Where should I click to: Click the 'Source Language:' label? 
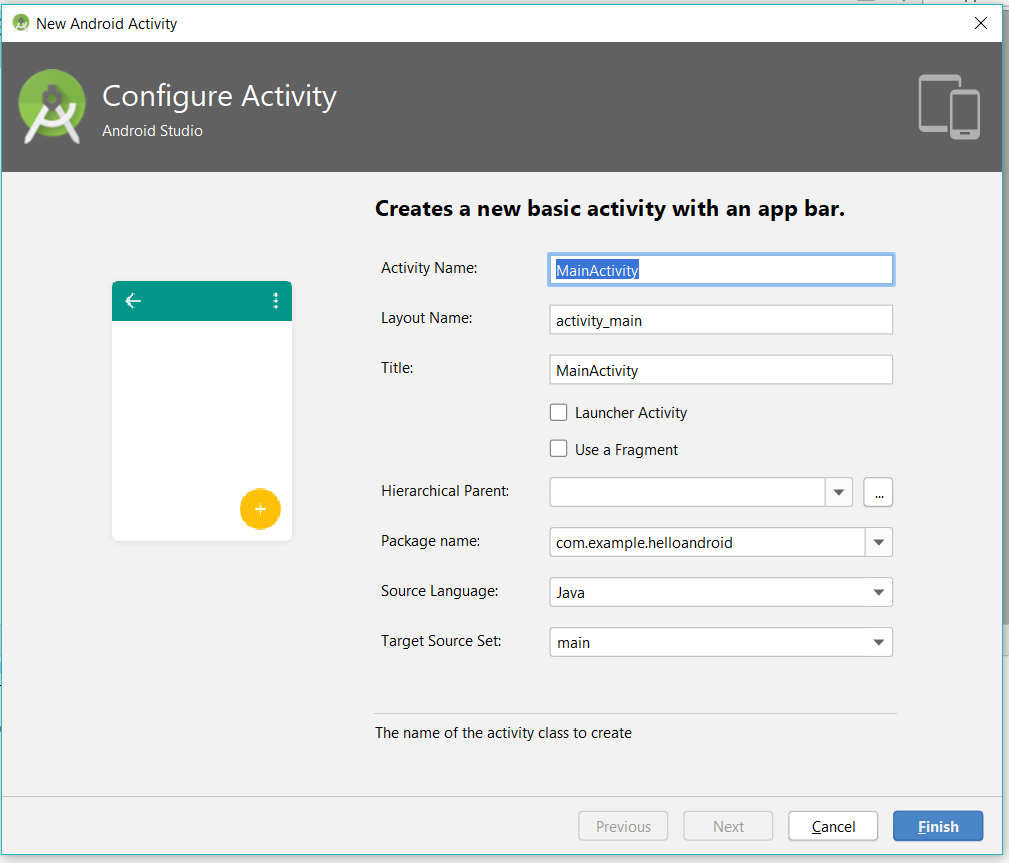pyautogui.click(x=440, y=591)
